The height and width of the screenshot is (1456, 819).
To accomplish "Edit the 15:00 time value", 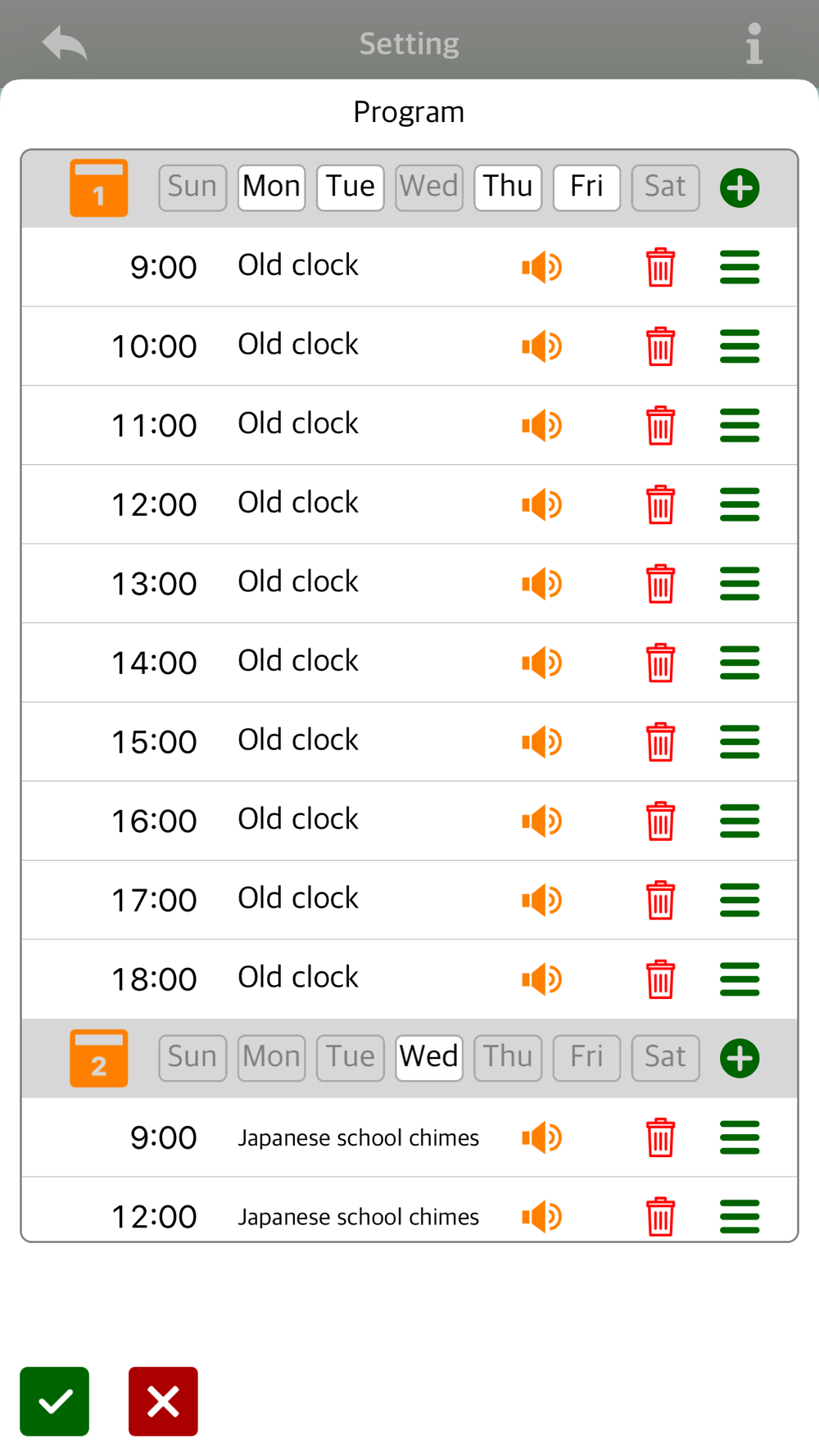I will pos(154,742).
